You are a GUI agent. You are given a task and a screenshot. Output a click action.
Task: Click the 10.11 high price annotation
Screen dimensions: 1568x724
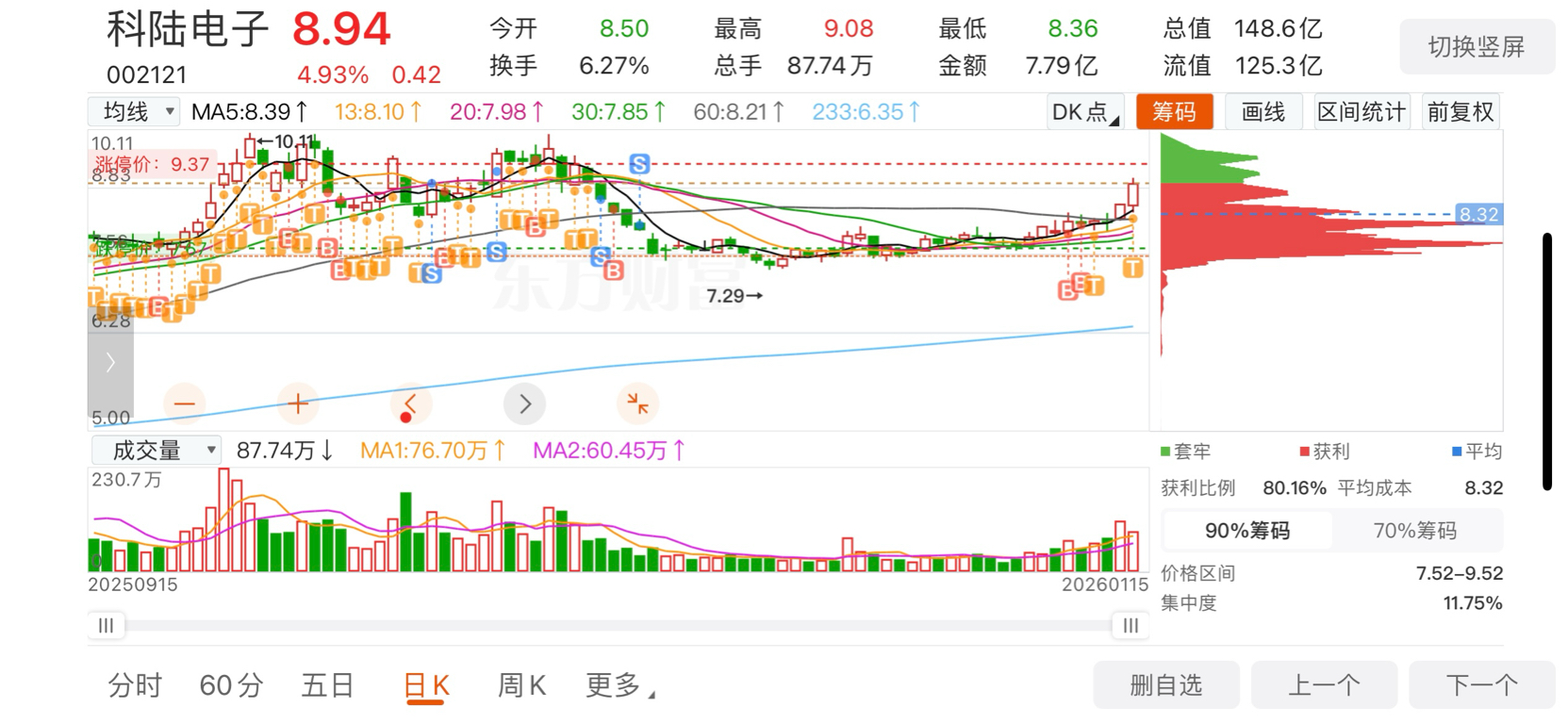point(287,141)
